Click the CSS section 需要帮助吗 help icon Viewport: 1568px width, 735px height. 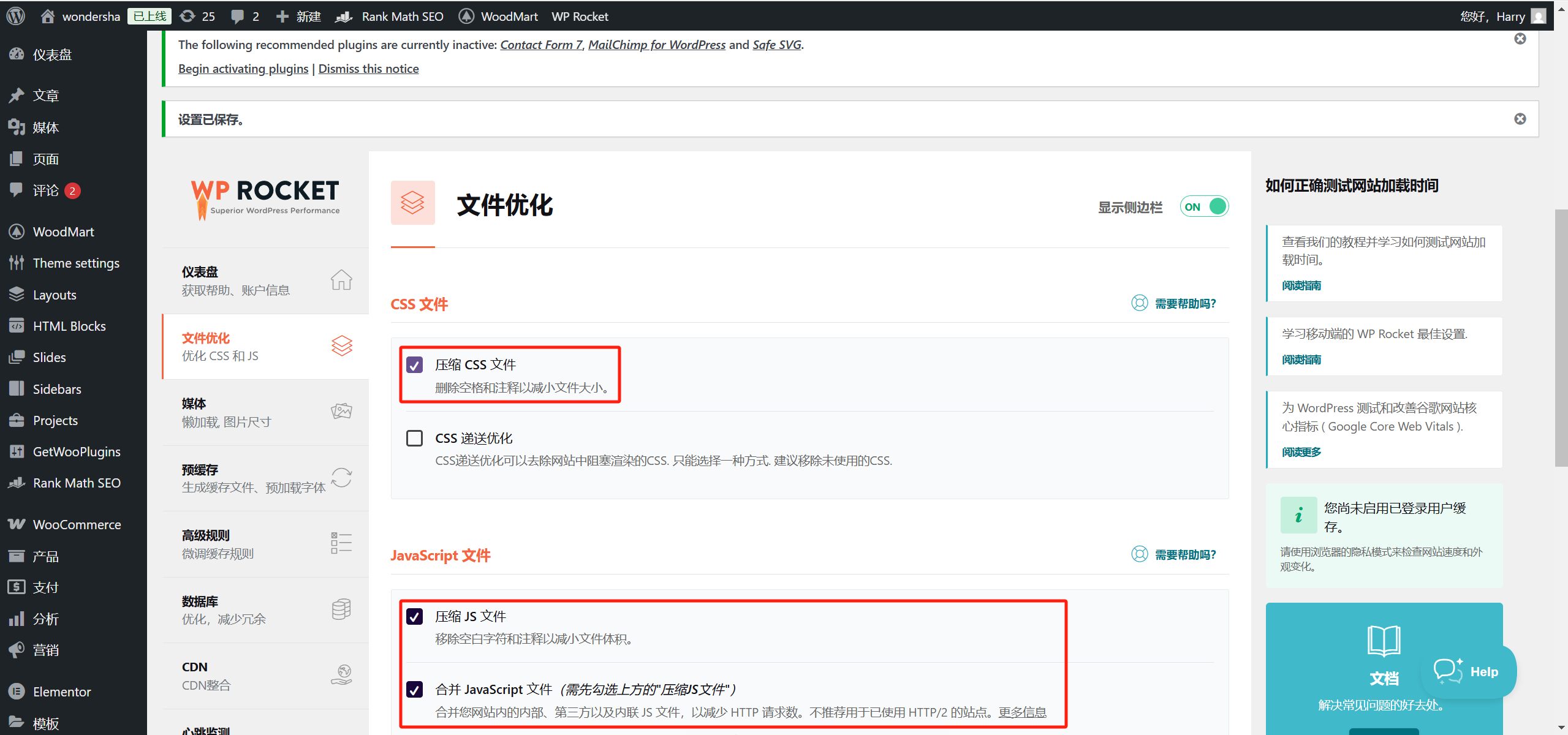point(1139,303)
